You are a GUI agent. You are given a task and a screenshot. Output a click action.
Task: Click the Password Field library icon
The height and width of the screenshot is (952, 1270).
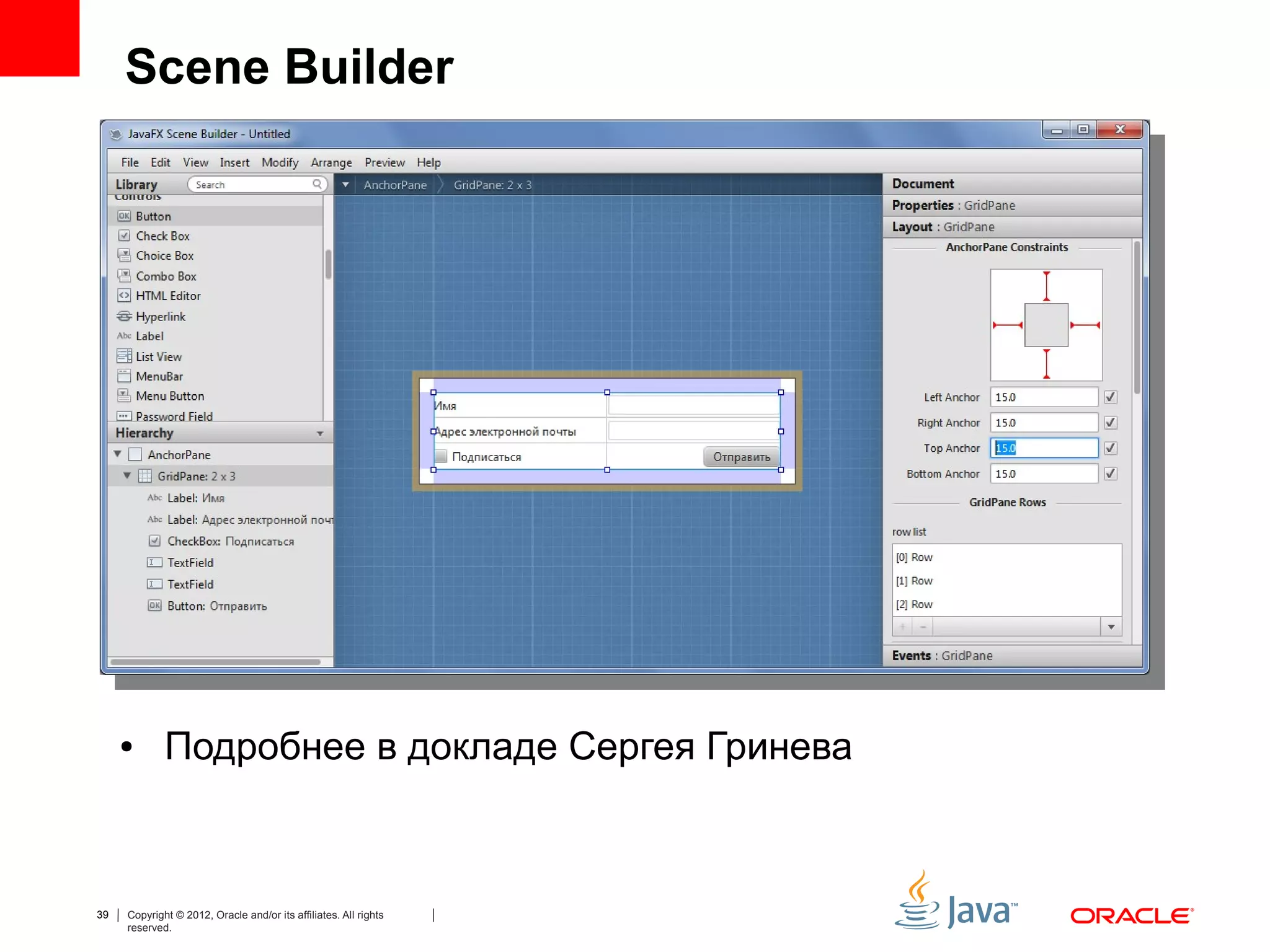[124, 416]
